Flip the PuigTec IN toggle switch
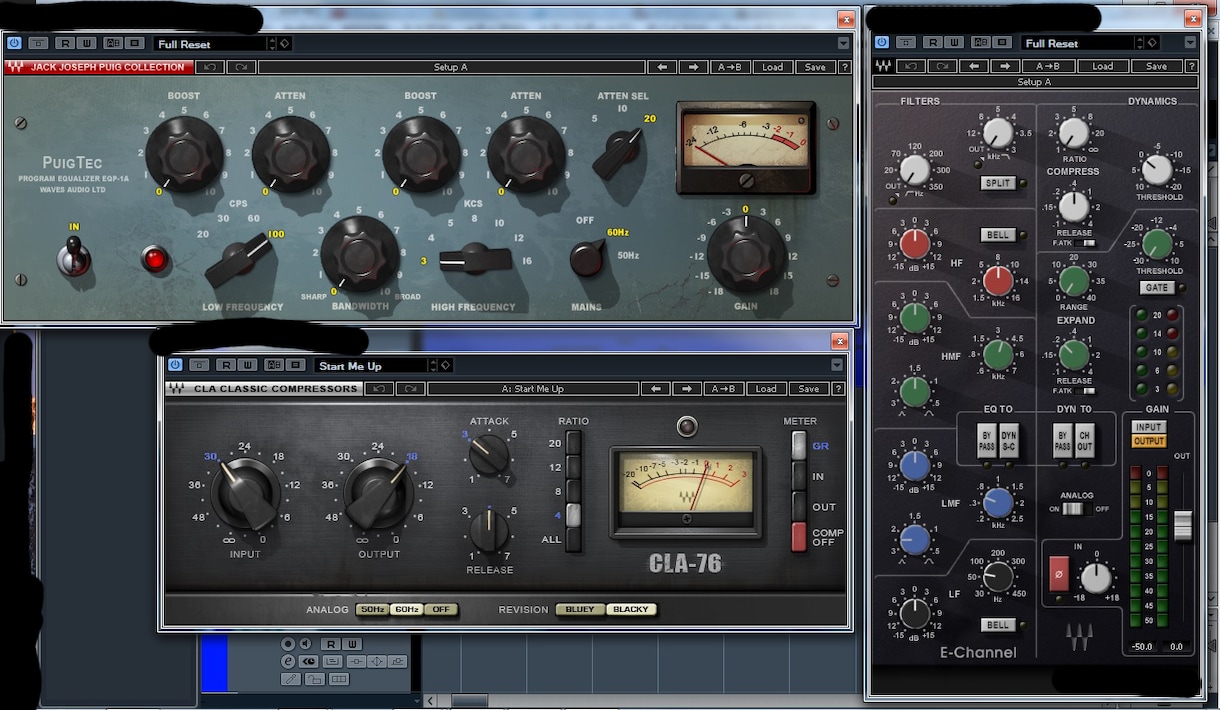The image size is (1220, 710). tap(74, 256)
